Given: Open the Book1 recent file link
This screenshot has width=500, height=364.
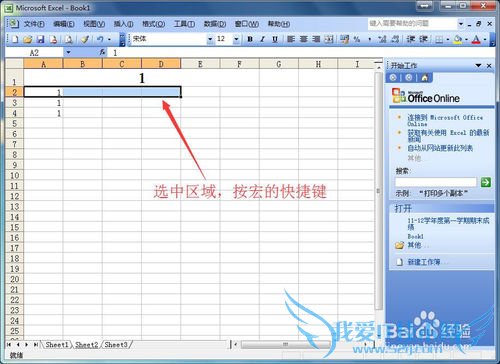Looking at the screenshot, I should point(415,236).
